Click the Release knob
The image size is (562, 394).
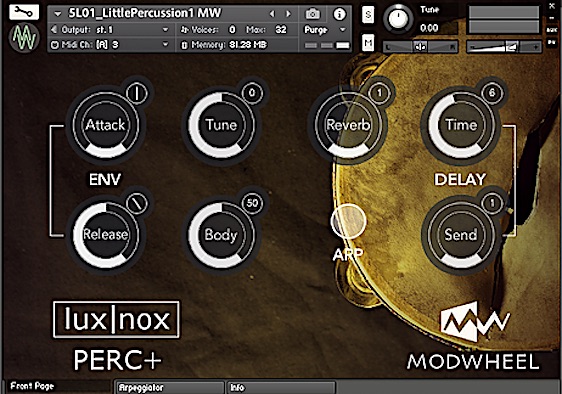click(105, 234)
